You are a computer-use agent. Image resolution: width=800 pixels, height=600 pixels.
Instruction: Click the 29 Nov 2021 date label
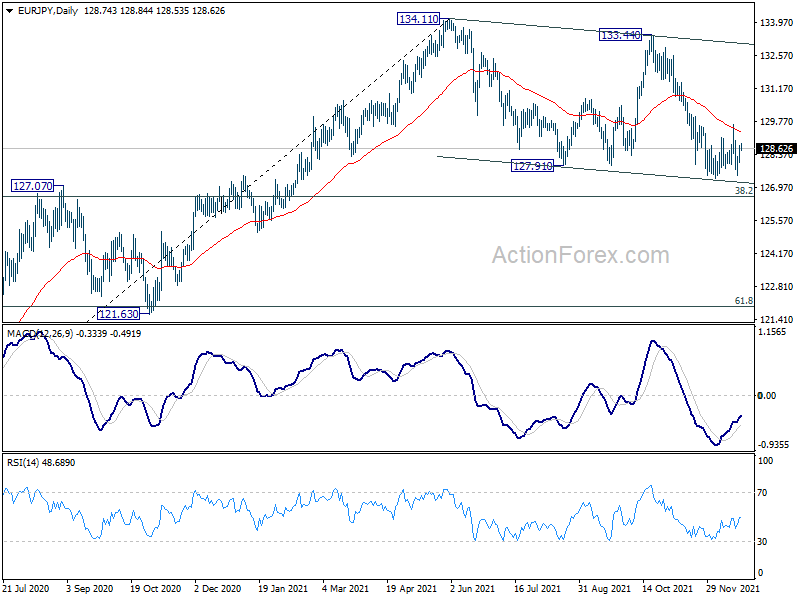point(732,589)
